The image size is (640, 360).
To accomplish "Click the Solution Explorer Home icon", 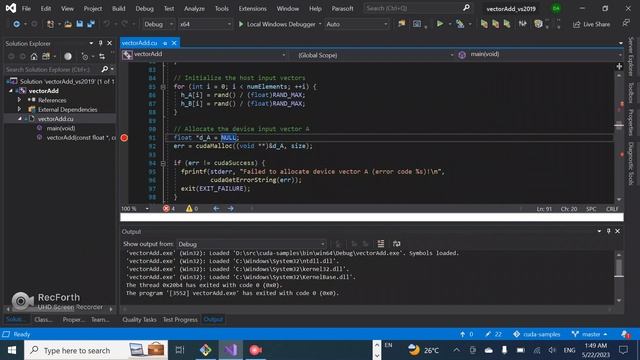I will click(34, 56).
